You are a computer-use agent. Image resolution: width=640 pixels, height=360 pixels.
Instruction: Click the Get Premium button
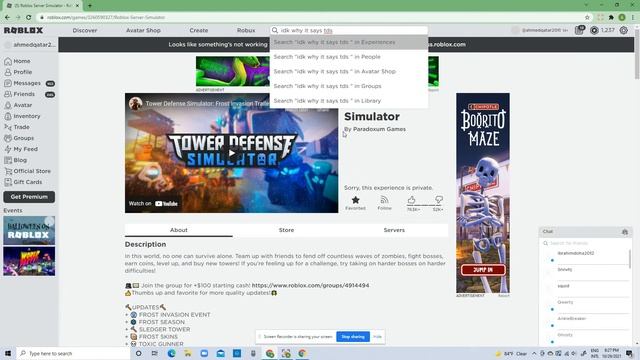coord(29,197)
